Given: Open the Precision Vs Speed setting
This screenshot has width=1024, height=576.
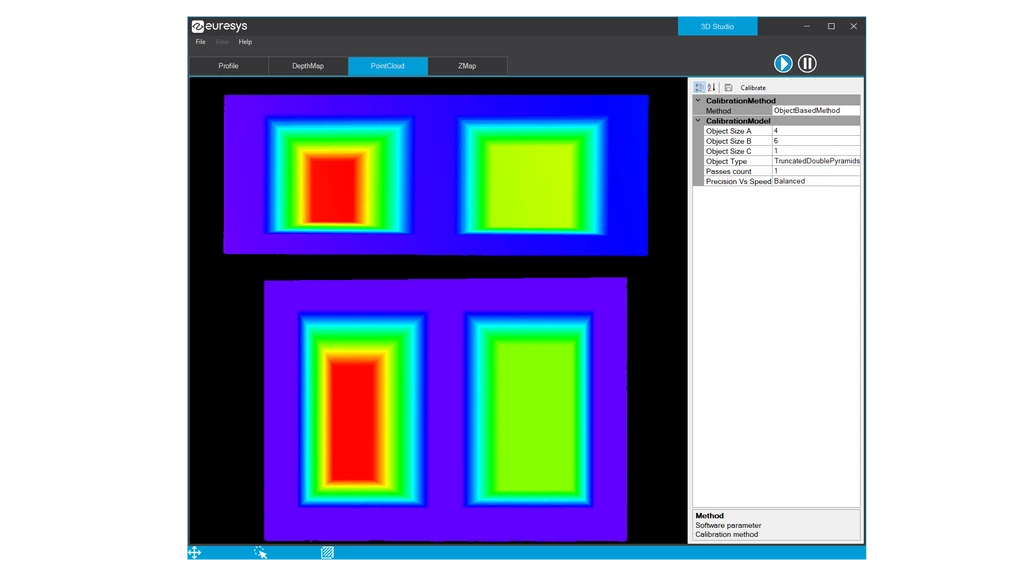Looking at the screenshot, I should [815, 181].
